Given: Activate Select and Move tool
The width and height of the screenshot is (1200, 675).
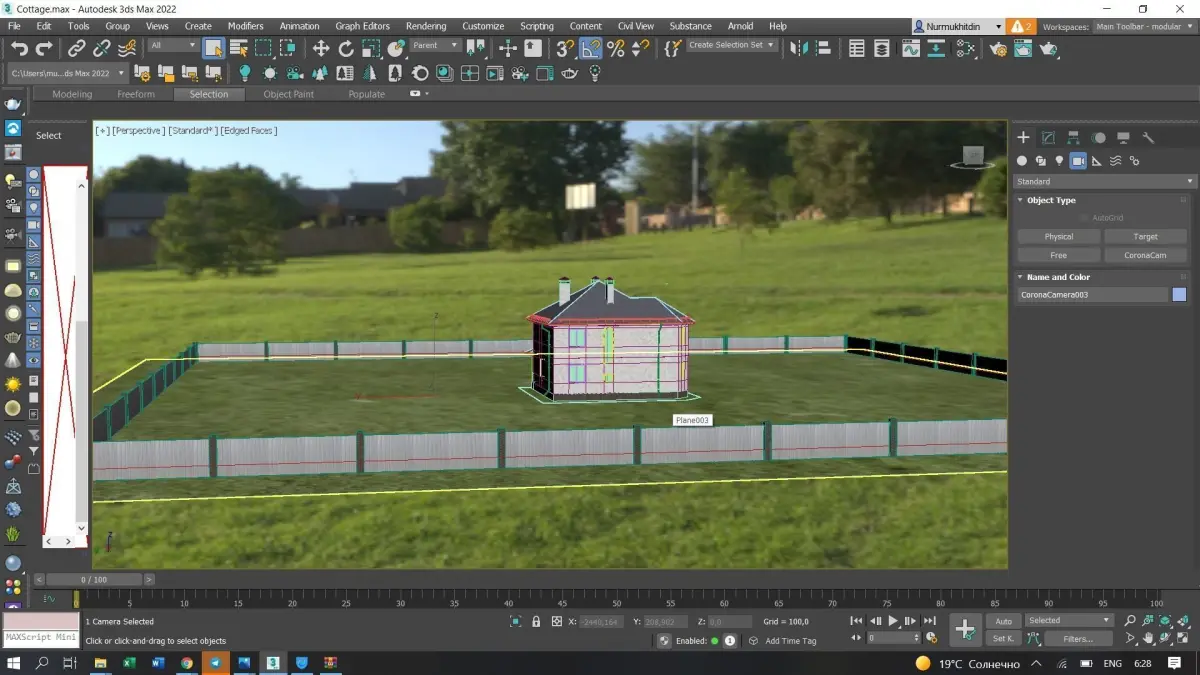Looking at the screenshot, I should (x=321, y=48).
